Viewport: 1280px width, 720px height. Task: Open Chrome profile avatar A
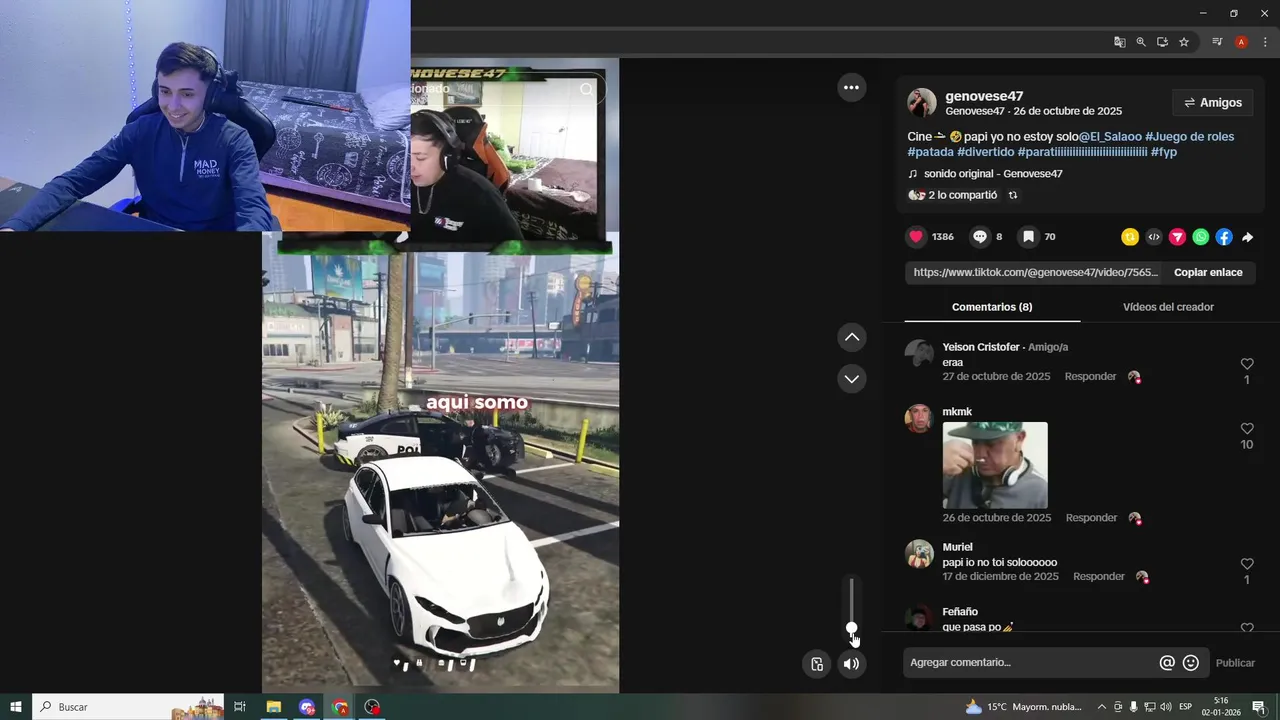click(x=1241, y=42)
